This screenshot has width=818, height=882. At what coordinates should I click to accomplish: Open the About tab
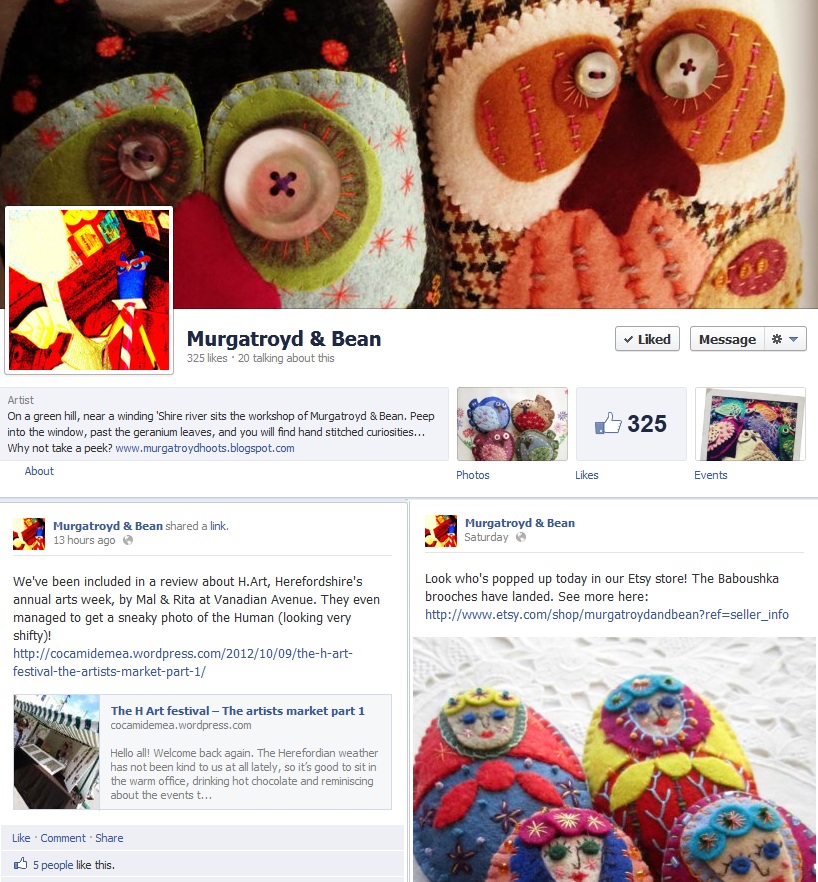pos(39,471)
